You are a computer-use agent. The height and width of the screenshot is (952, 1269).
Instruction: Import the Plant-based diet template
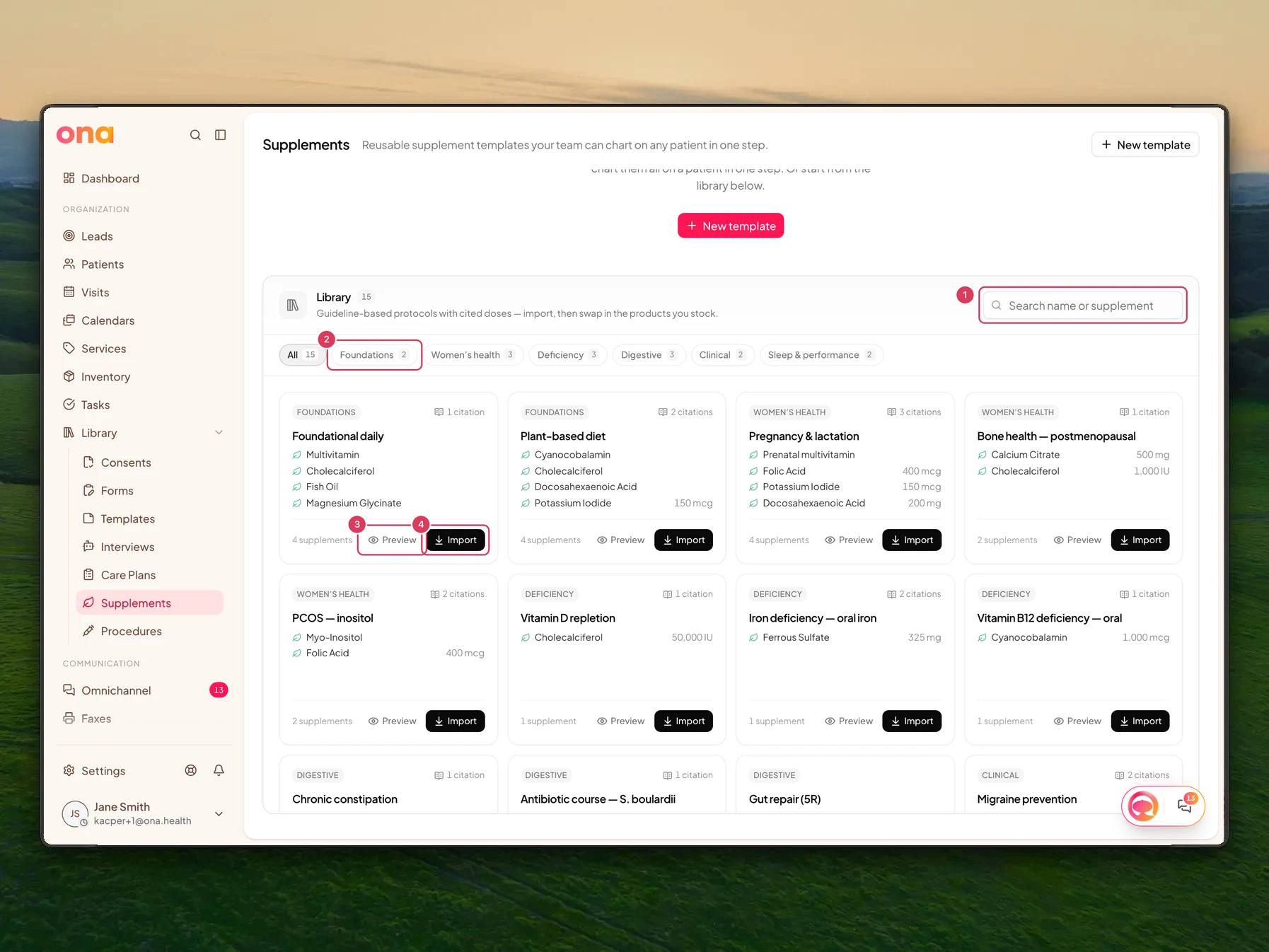[x=683, y=540]
